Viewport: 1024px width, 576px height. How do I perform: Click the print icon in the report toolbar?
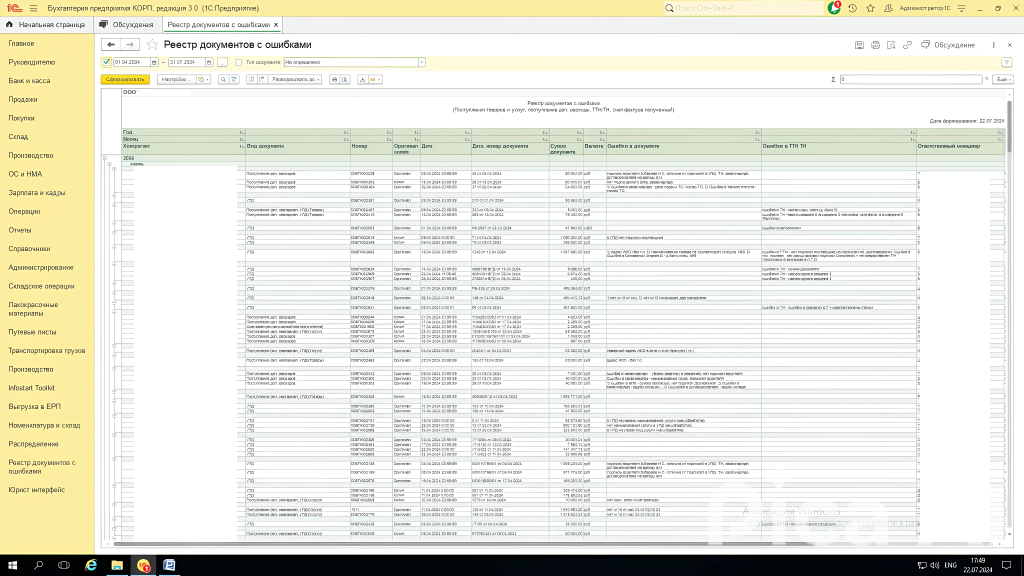[x=335, y=79]
